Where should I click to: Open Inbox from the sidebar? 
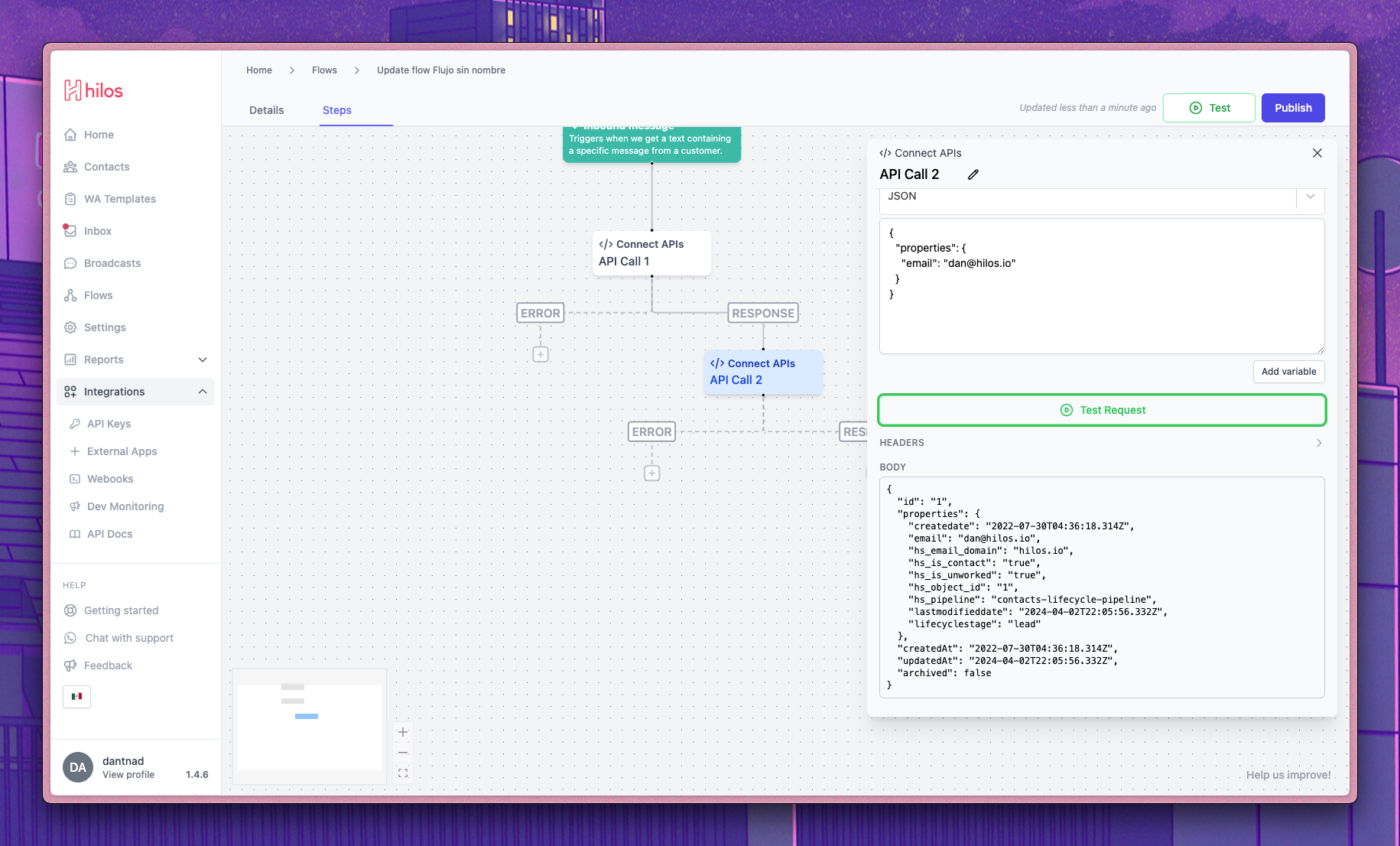coord(97,231)
